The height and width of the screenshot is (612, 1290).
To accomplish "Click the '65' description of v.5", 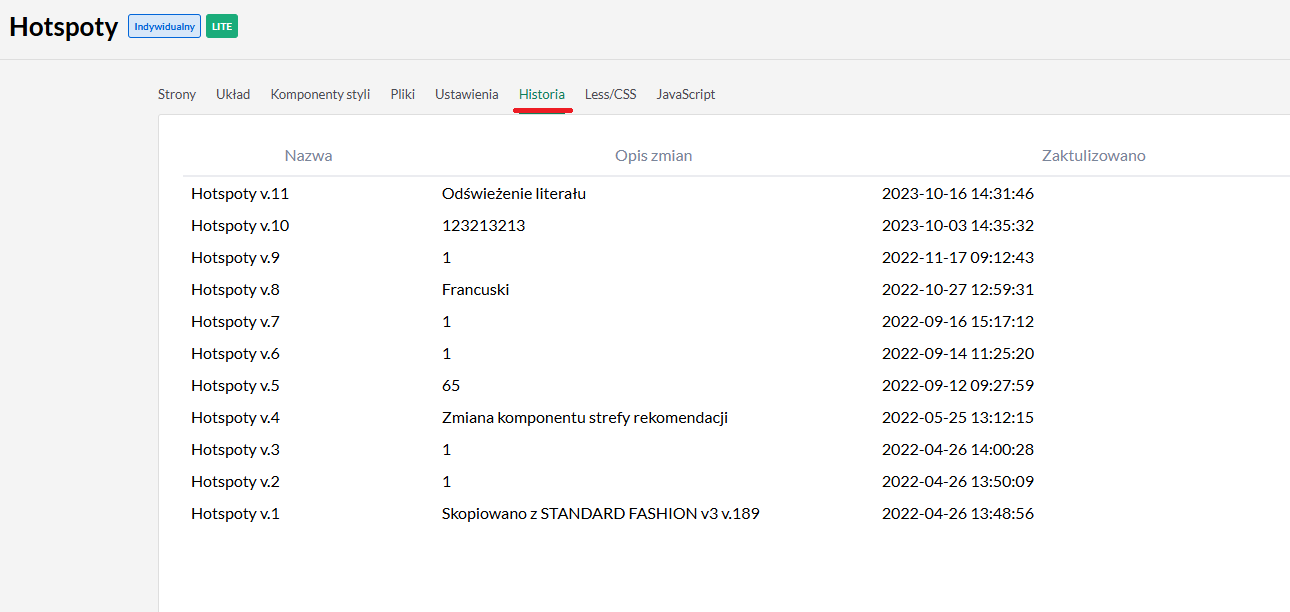I will click(x=451, y=386).
